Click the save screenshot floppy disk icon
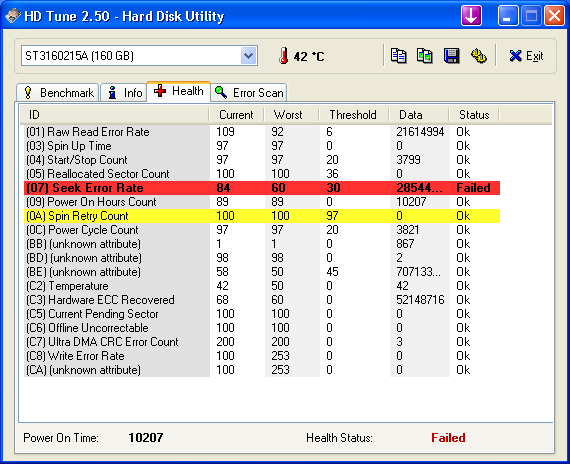This screenshot has width=570, height=464. point(451,56)
